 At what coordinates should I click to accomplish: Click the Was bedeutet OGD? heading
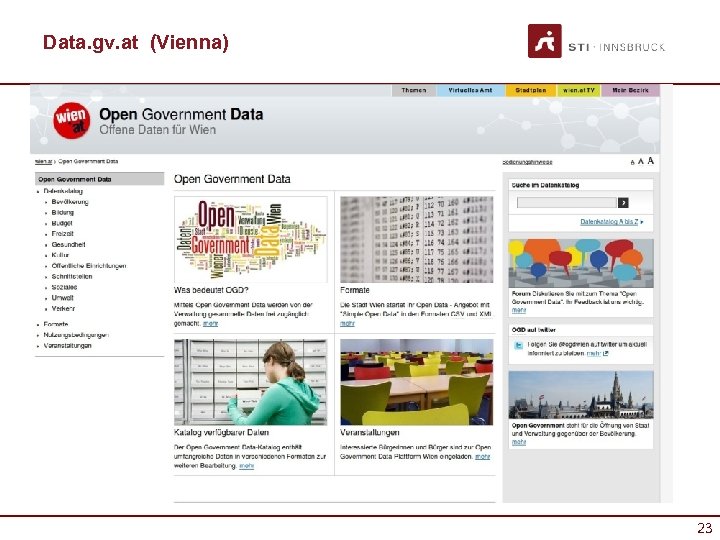[x=211, y=290]
